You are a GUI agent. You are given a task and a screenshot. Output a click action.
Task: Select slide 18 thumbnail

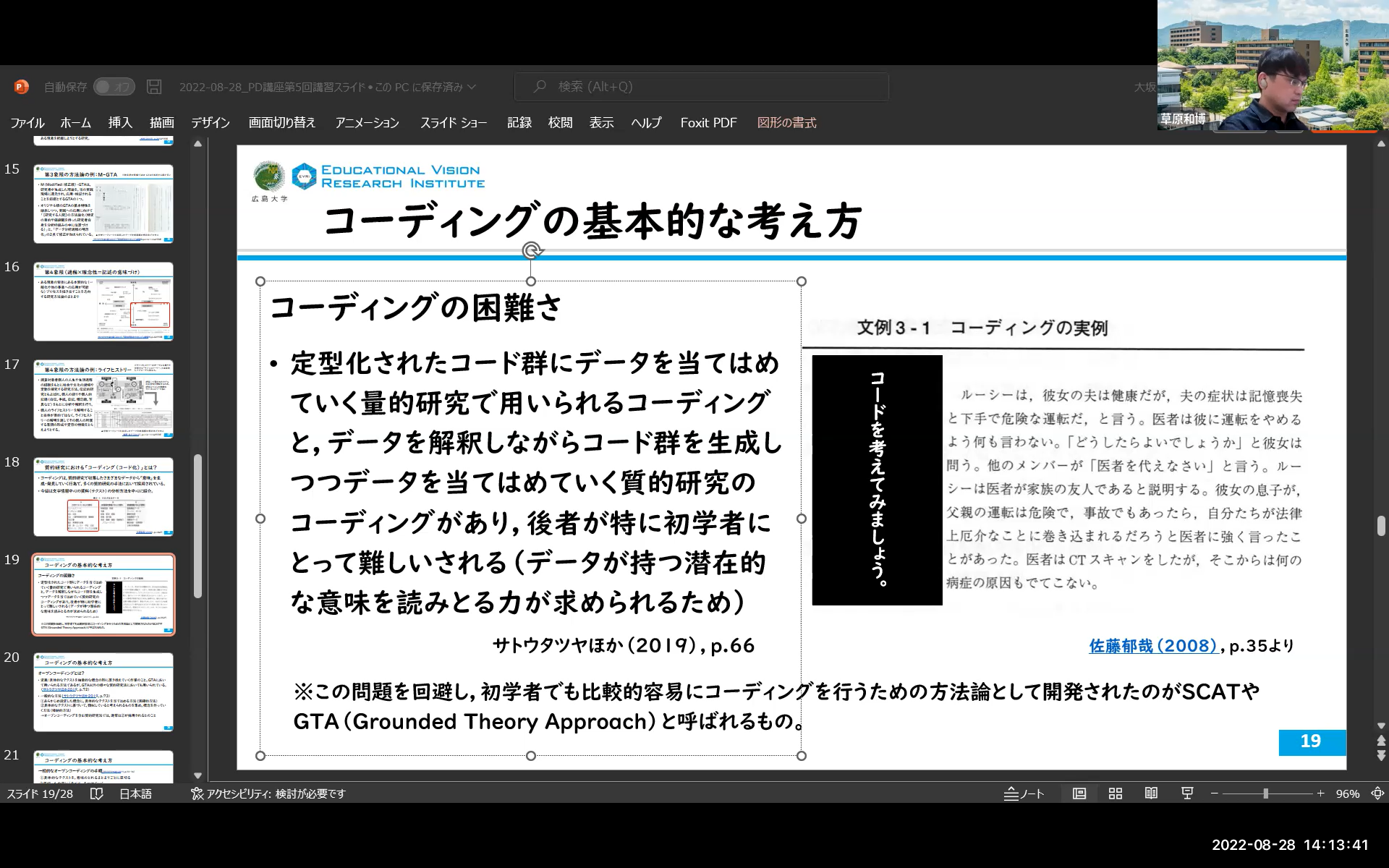pyautogui.click(x=103, y=497)
